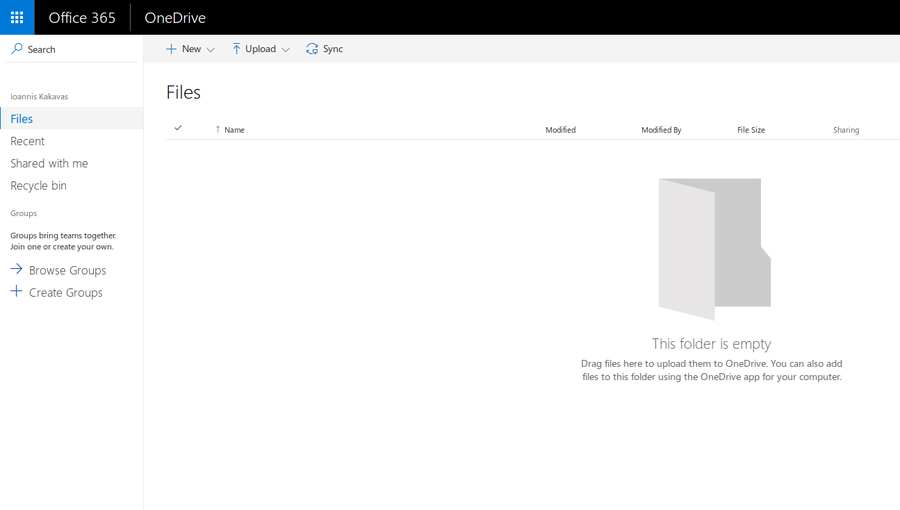Image resolution: width=900 pixels, height=510 pixels.
Task: Go to Shared with me
Action: click(49, 163)
